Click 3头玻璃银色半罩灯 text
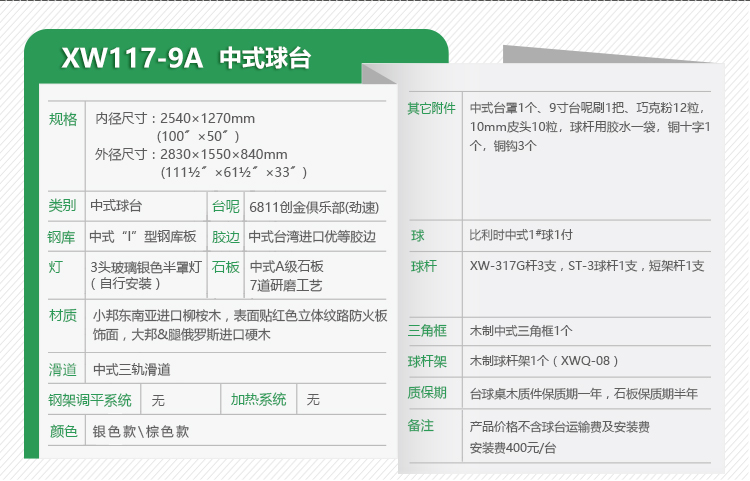Screen dimensions: 750x481 point(146,267)
